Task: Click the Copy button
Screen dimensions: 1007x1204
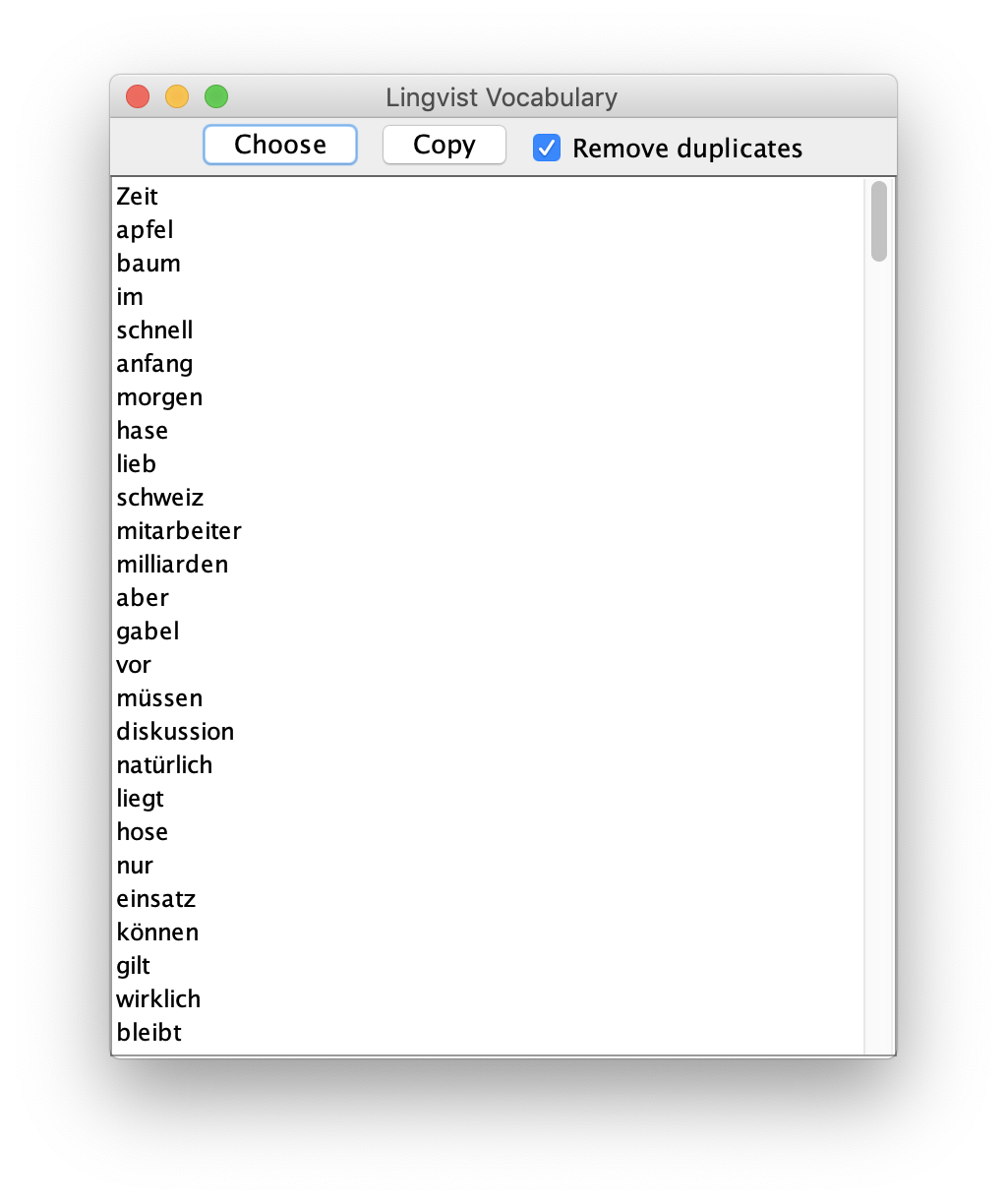Action: pos(444,145)
